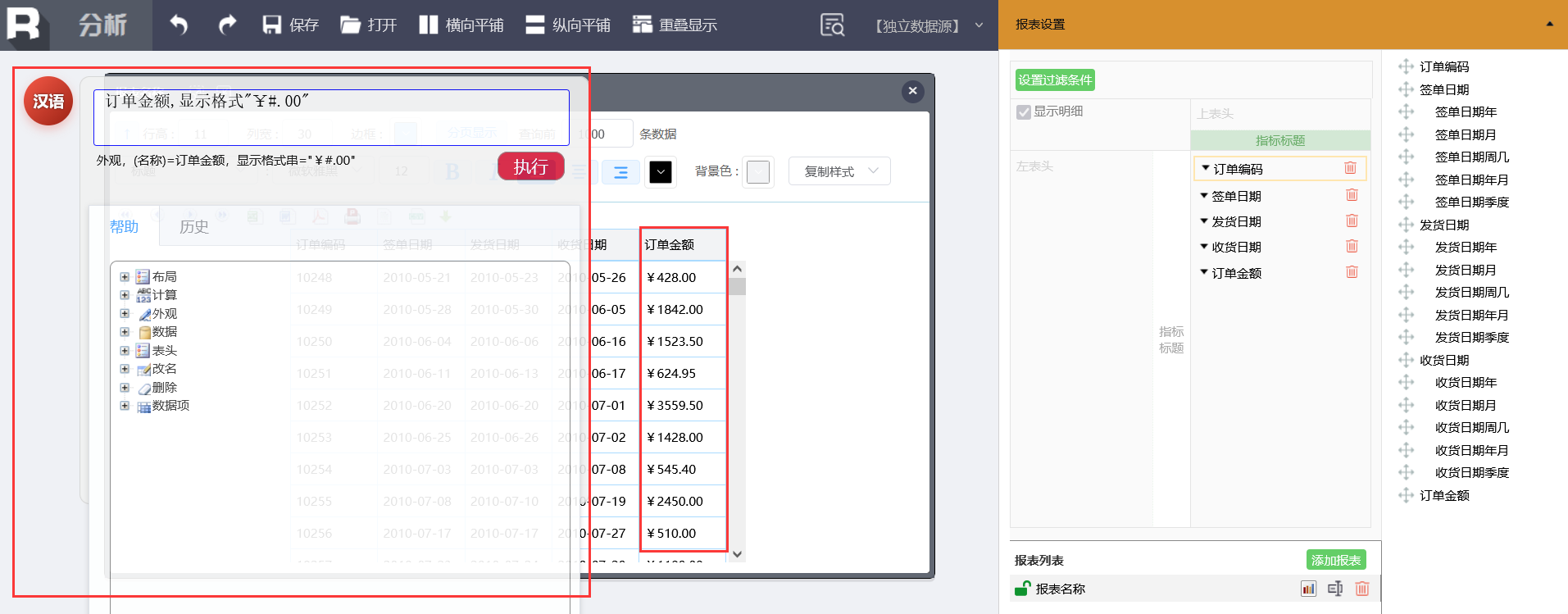Delete the 签单日期 indicator
The image size is (1568, 614).
tap(1352, 195)
